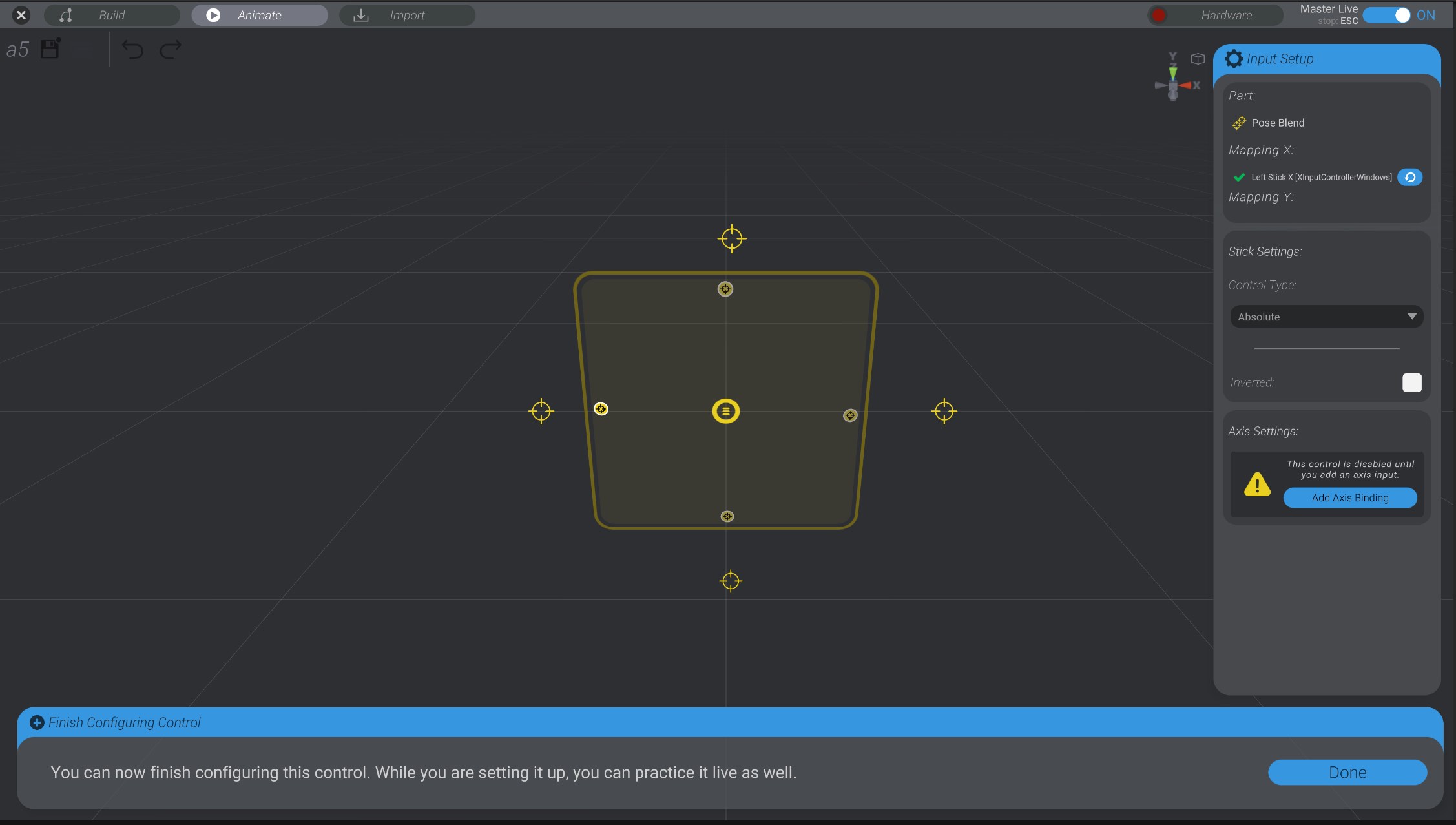Click the Add Axis Binding button
Screen dimensions: 1456x825
click(x=1349, y=497)
